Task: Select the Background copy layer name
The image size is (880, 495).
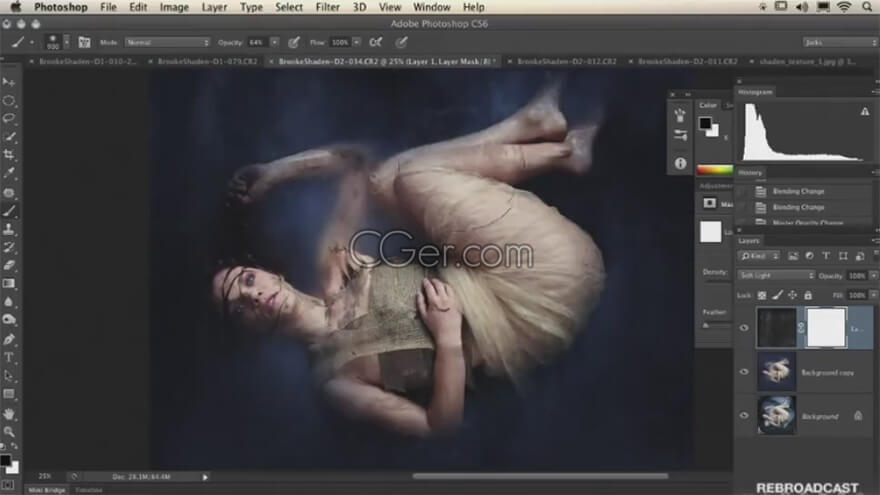Action: click(827, 373)
